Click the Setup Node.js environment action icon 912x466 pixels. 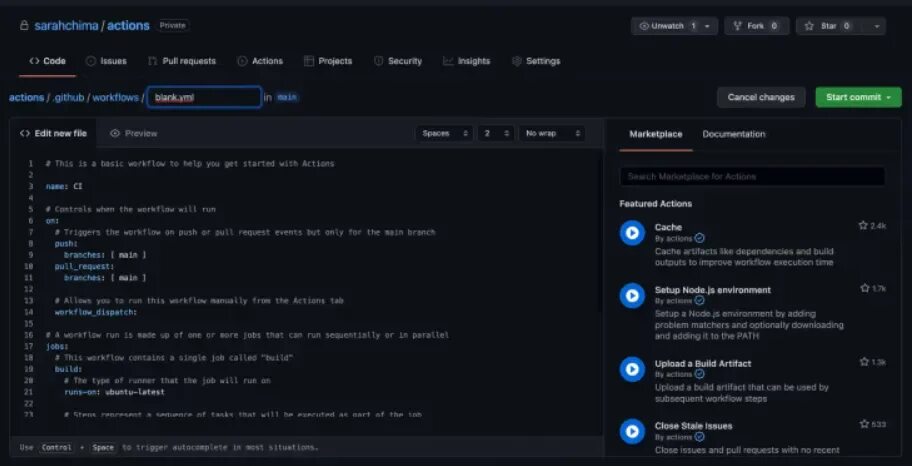pos(632,296)
